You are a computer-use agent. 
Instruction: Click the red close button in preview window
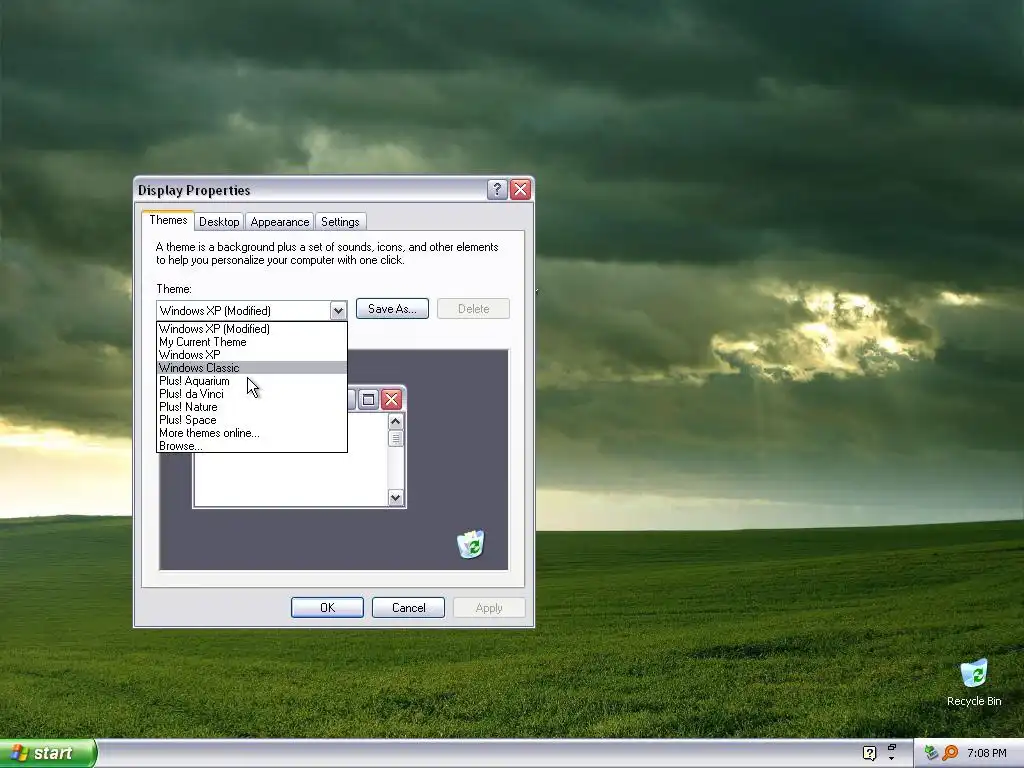[391, 399]
